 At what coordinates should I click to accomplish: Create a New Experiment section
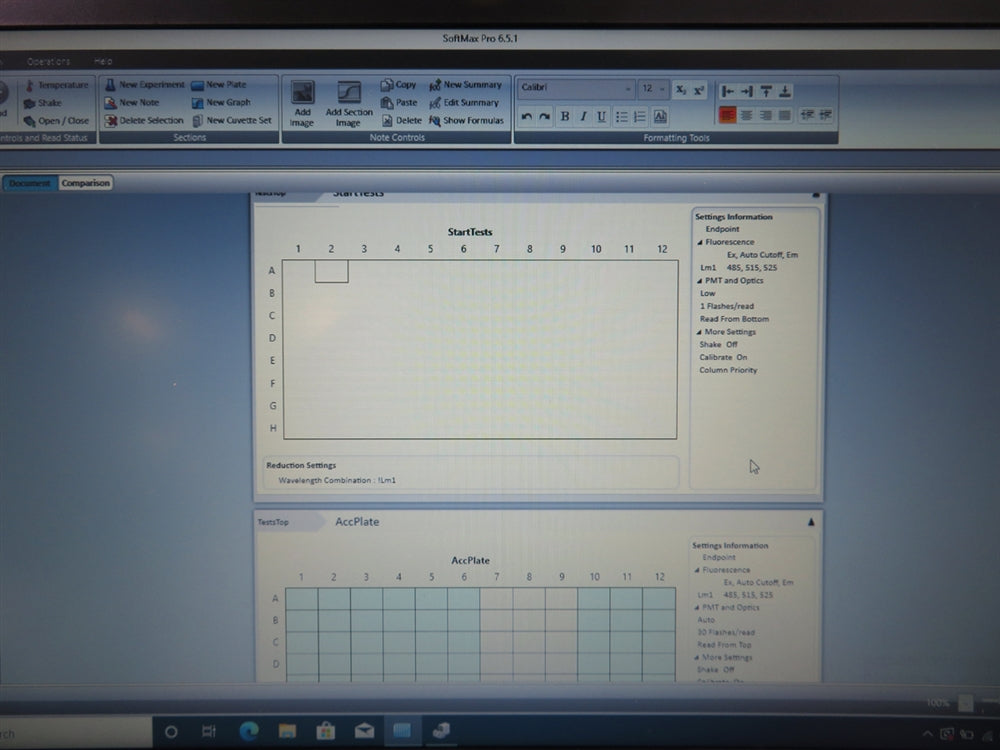point(145,84)
